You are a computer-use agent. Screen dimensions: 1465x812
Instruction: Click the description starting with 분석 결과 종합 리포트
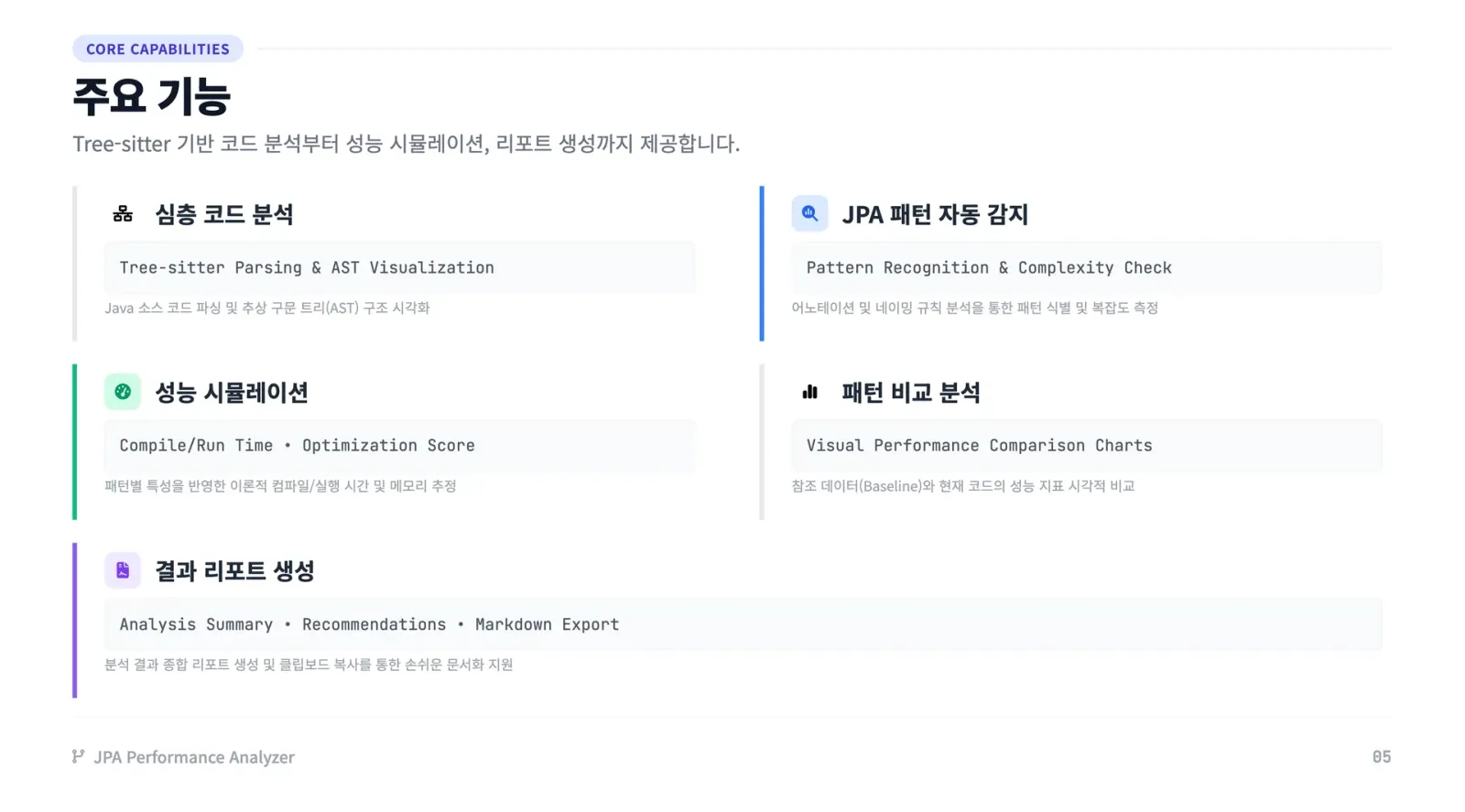pos(309,665)
